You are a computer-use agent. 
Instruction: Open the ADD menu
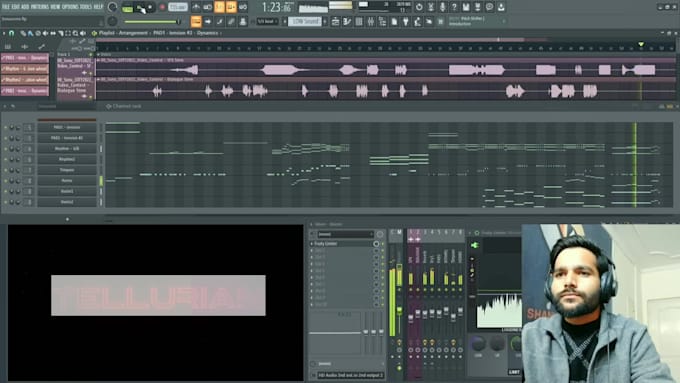[25, 7]
